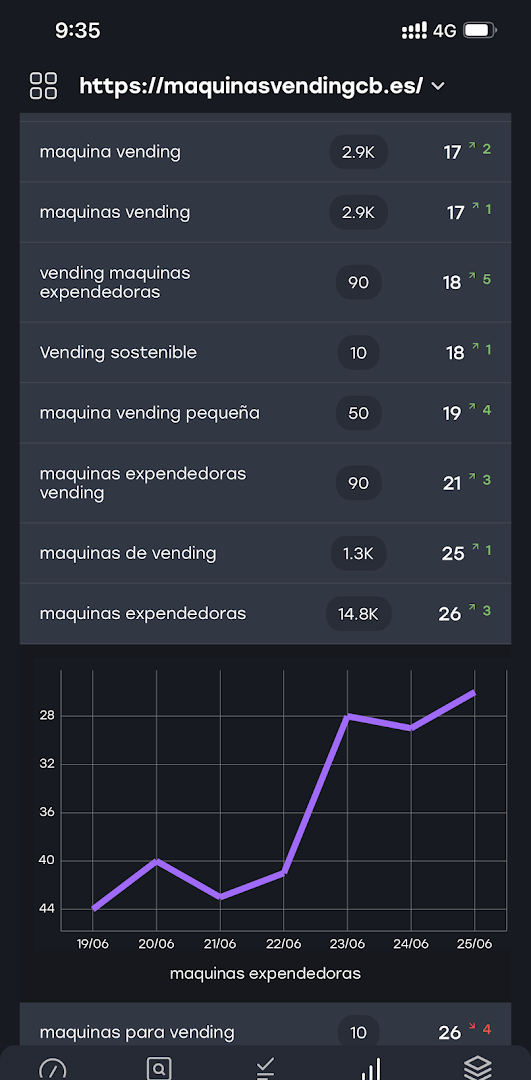
Task: Open the search/audit magnifier icon in bottom bar
Action: click(x=159, y=1068)
